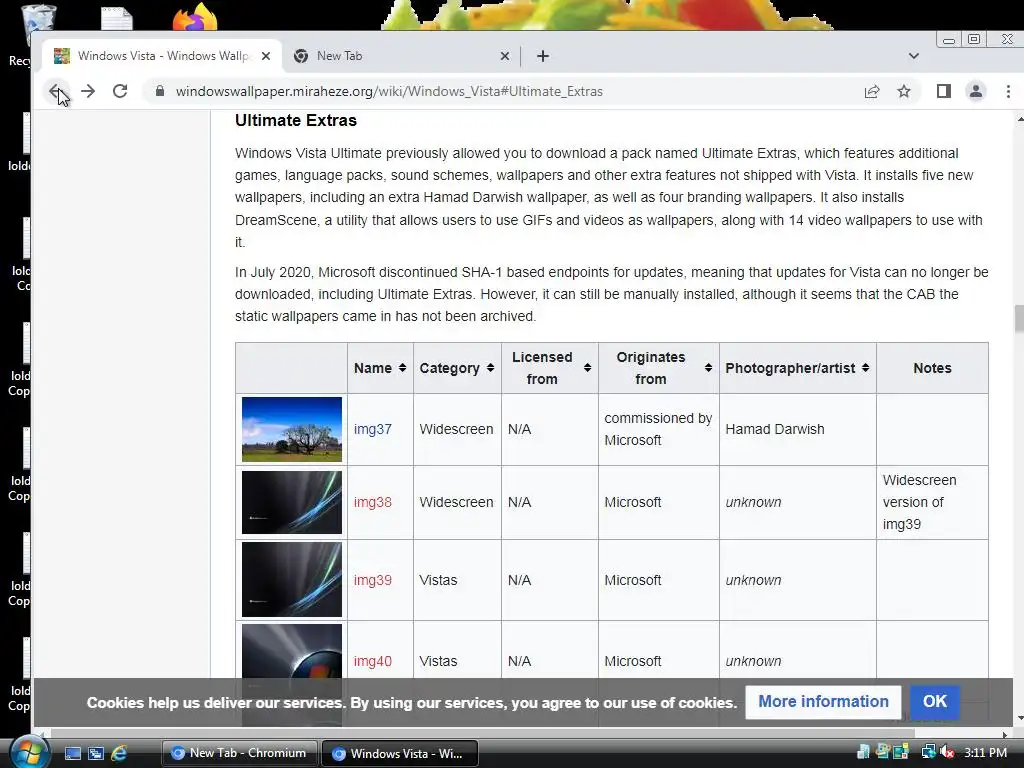Click the Show Desktop quick launch icon

click(x=73, y=754)
